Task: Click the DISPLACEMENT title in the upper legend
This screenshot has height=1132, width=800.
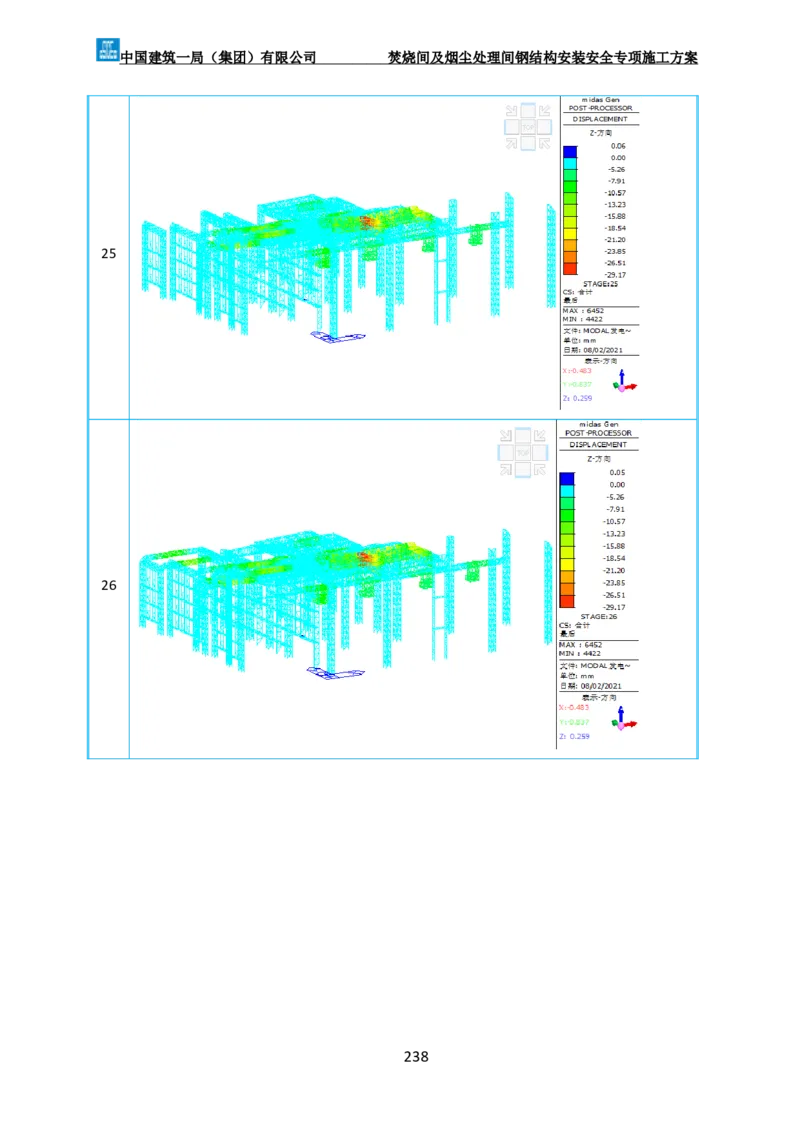Action: (x=600, y=119)
